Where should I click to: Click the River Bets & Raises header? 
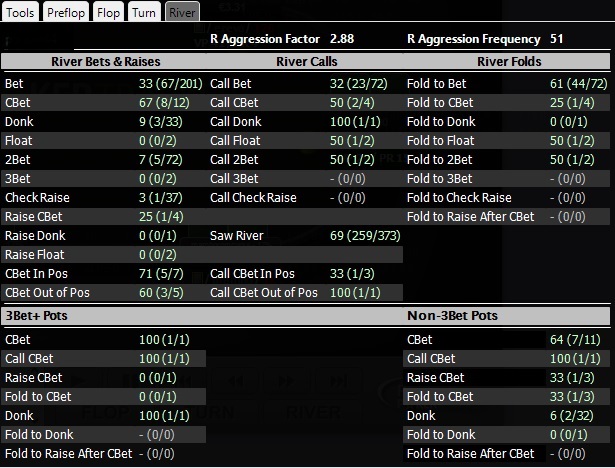point(106,62)
